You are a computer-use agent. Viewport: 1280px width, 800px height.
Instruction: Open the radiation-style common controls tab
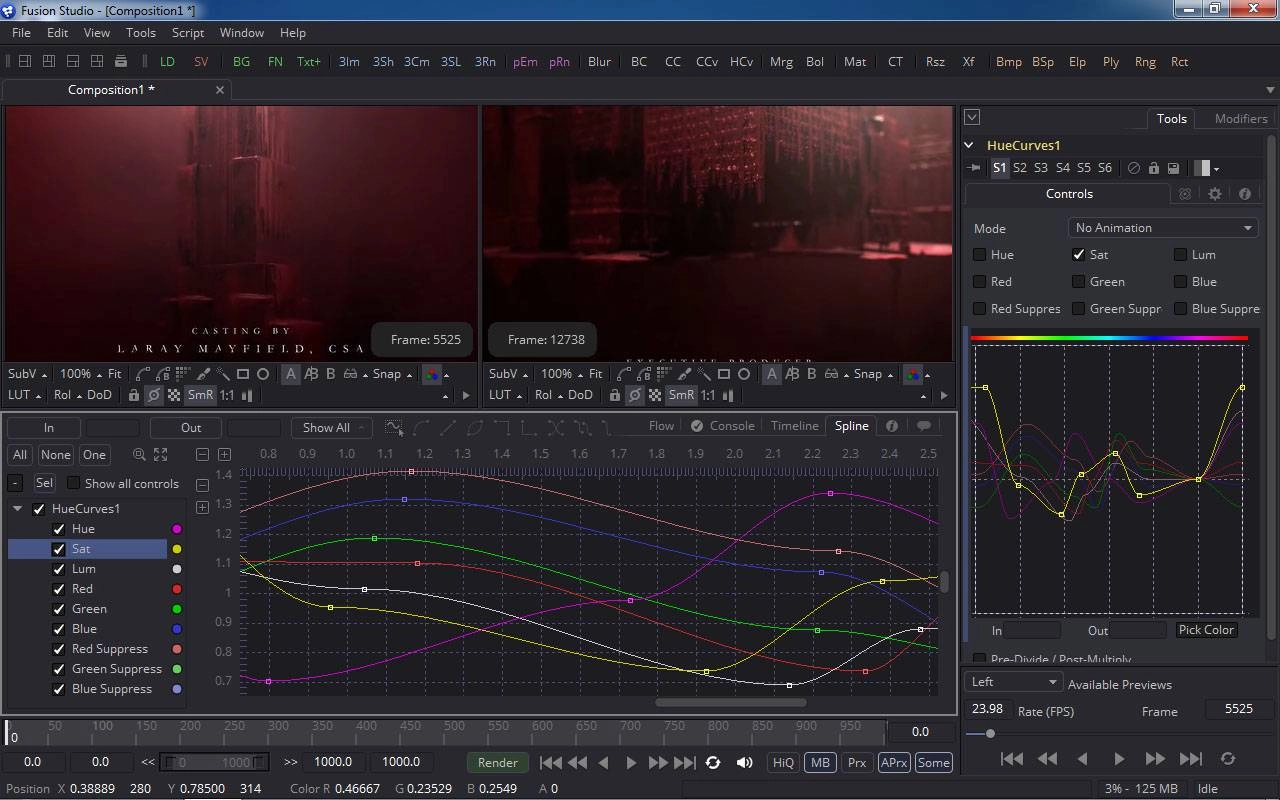[1185, 194]
